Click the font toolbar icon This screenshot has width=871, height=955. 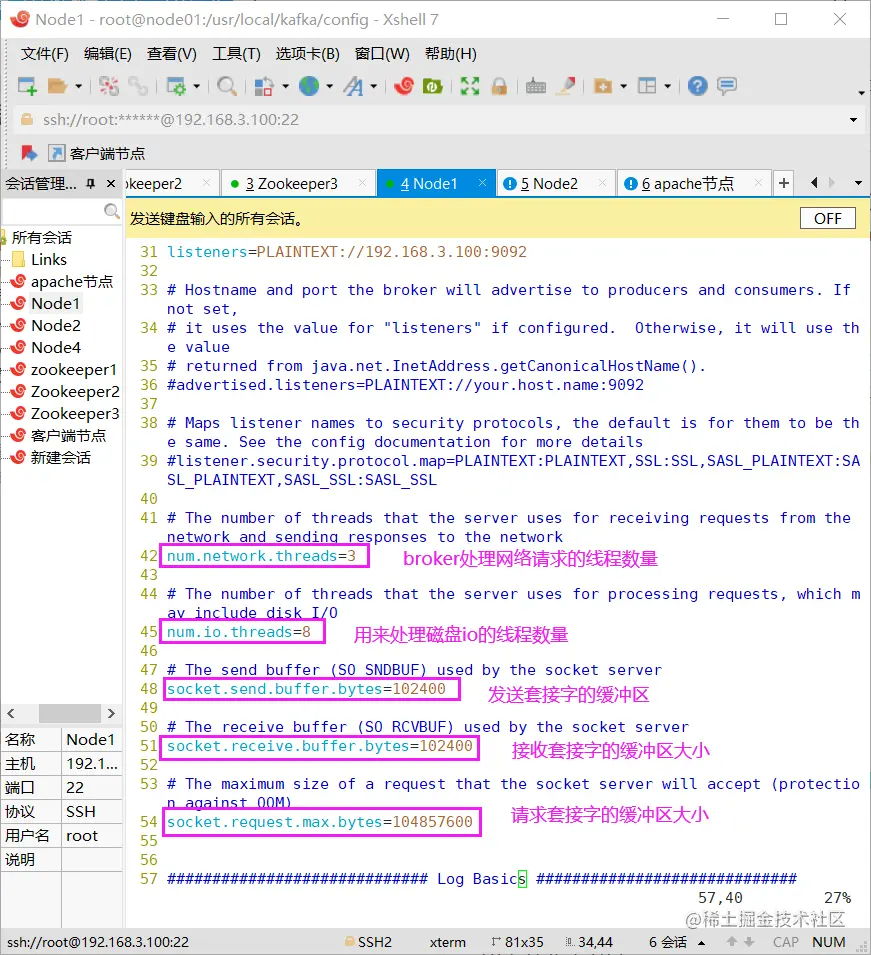353,86
